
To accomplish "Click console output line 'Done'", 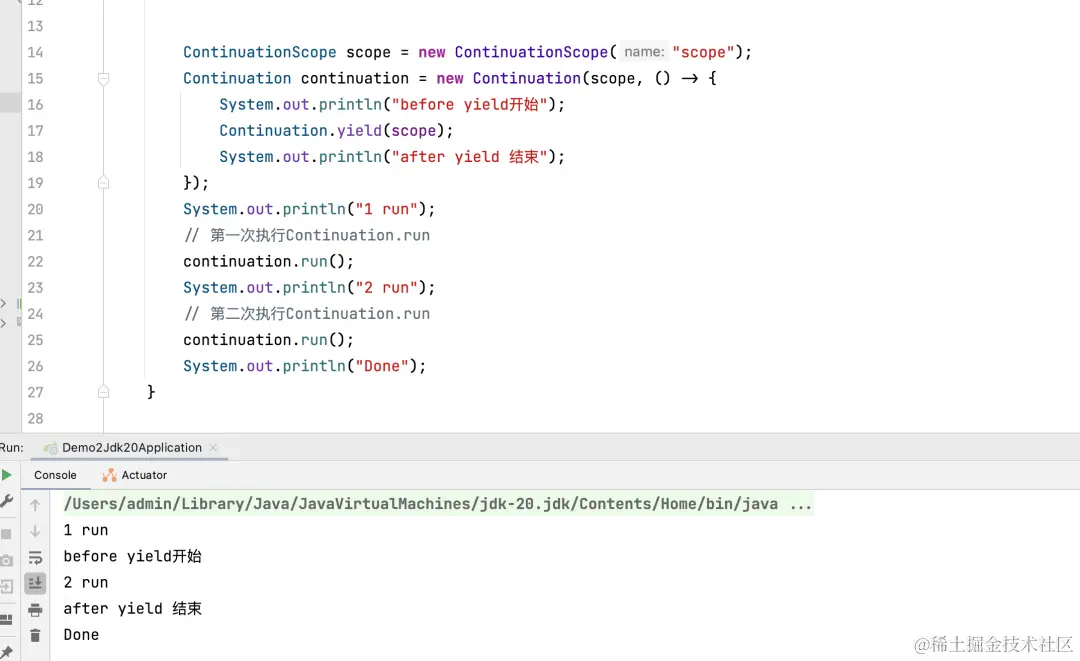I will click(x=81, y=635).
